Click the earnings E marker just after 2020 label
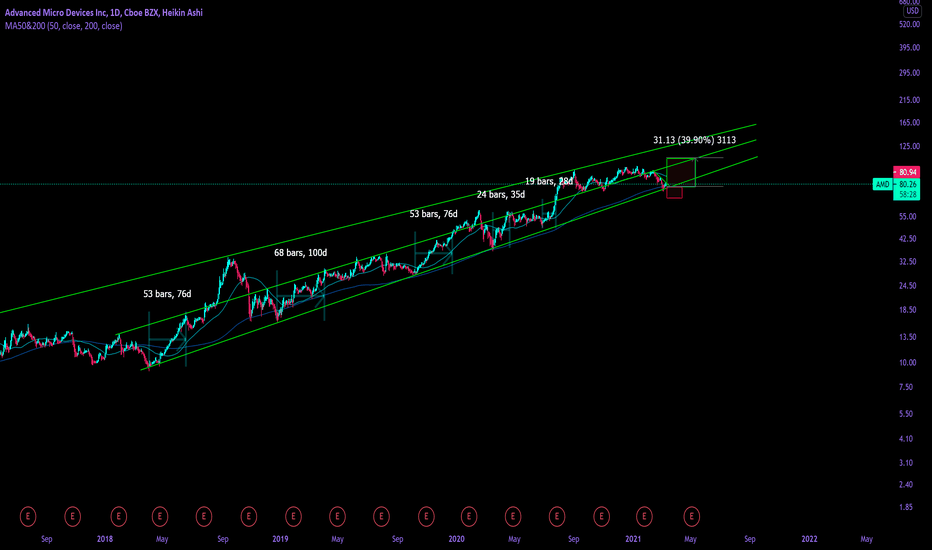932x550 pixels. (x=469, y=516)
